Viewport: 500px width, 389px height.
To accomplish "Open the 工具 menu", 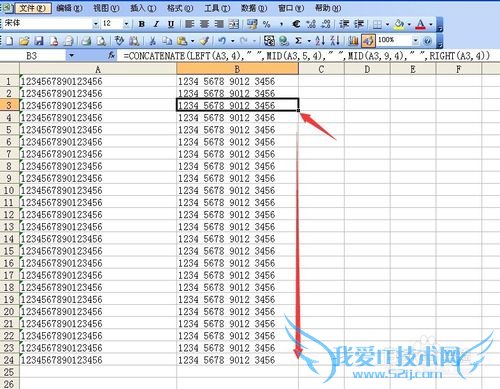I will [x=217, y=8].
